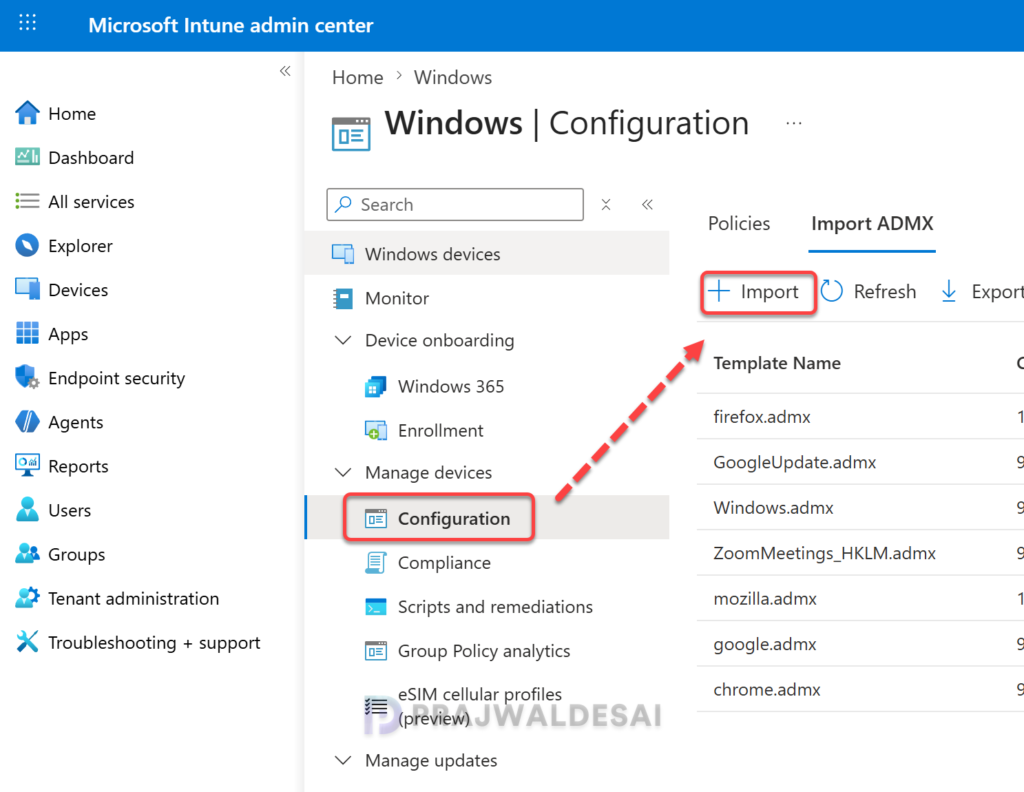Click Microsoft Intune admin center title
This screenshot has height=792, width=1024.
pyautogui.click(x=231, y=25)
